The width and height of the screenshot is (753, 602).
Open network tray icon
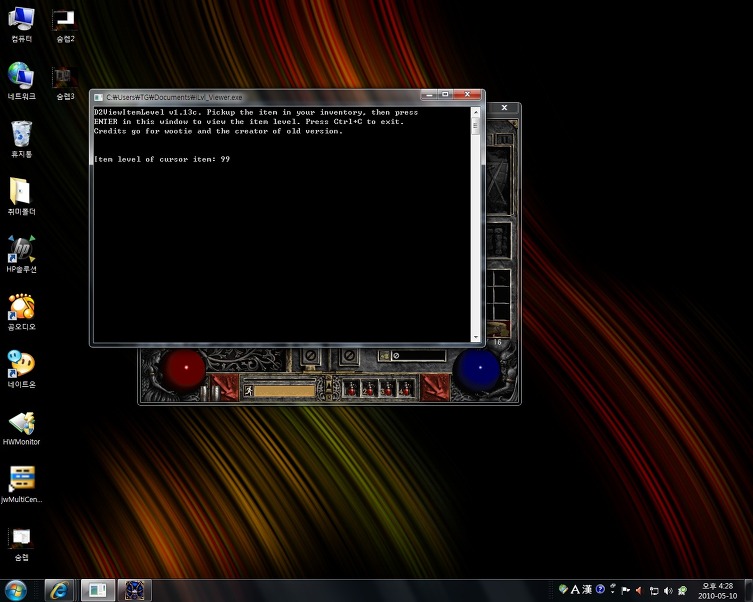click(x=654, y=590)
